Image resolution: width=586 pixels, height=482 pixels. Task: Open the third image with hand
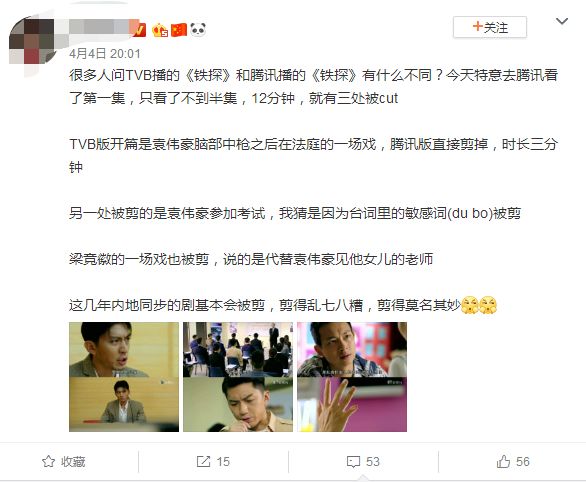pos(352,377)
